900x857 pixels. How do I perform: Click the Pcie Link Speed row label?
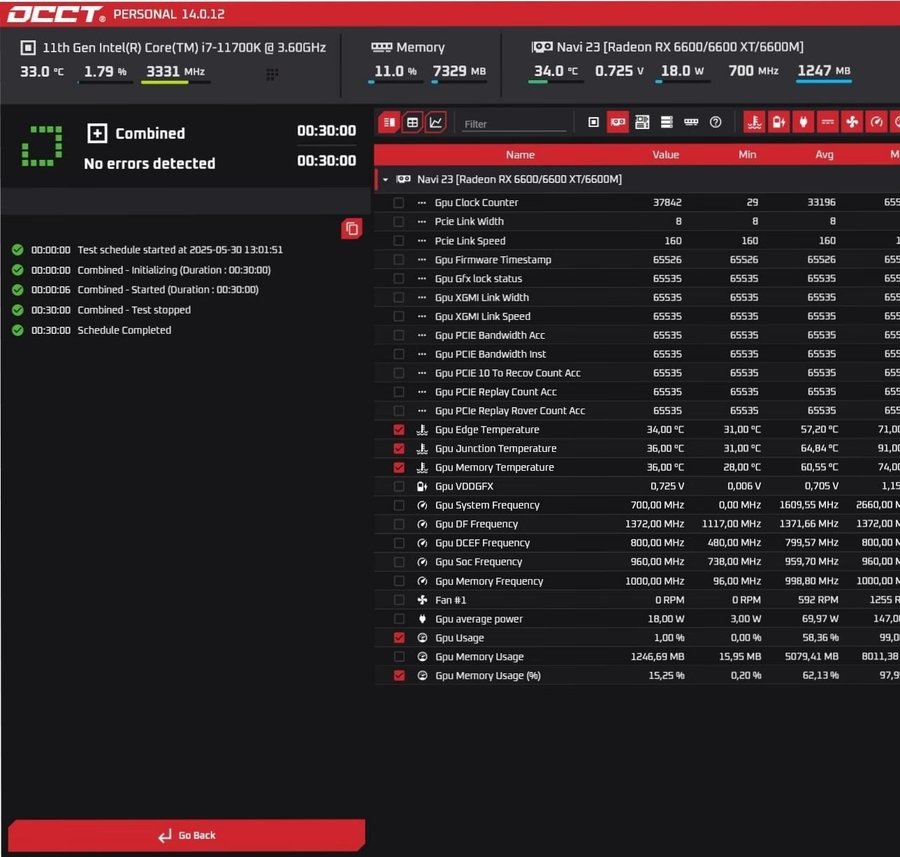(x=470, y=241)
